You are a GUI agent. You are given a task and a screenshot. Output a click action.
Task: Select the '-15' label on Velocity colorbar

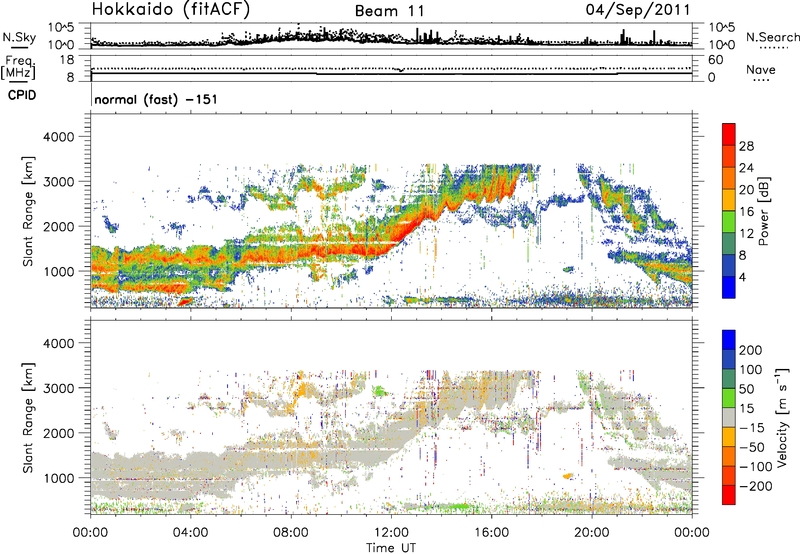pyautogui.click(x=752, y=428)
